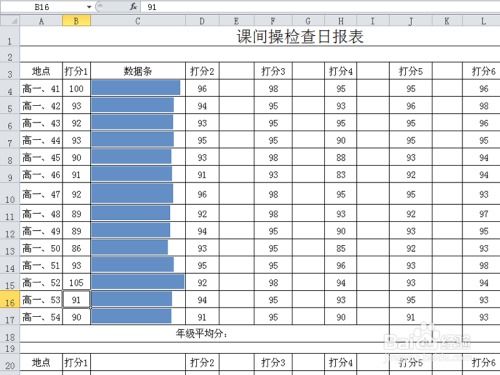This screenshot has width=500, height=375.
Task: Click 打分4 value 83 in 高一、46 row
Action: 341,174
